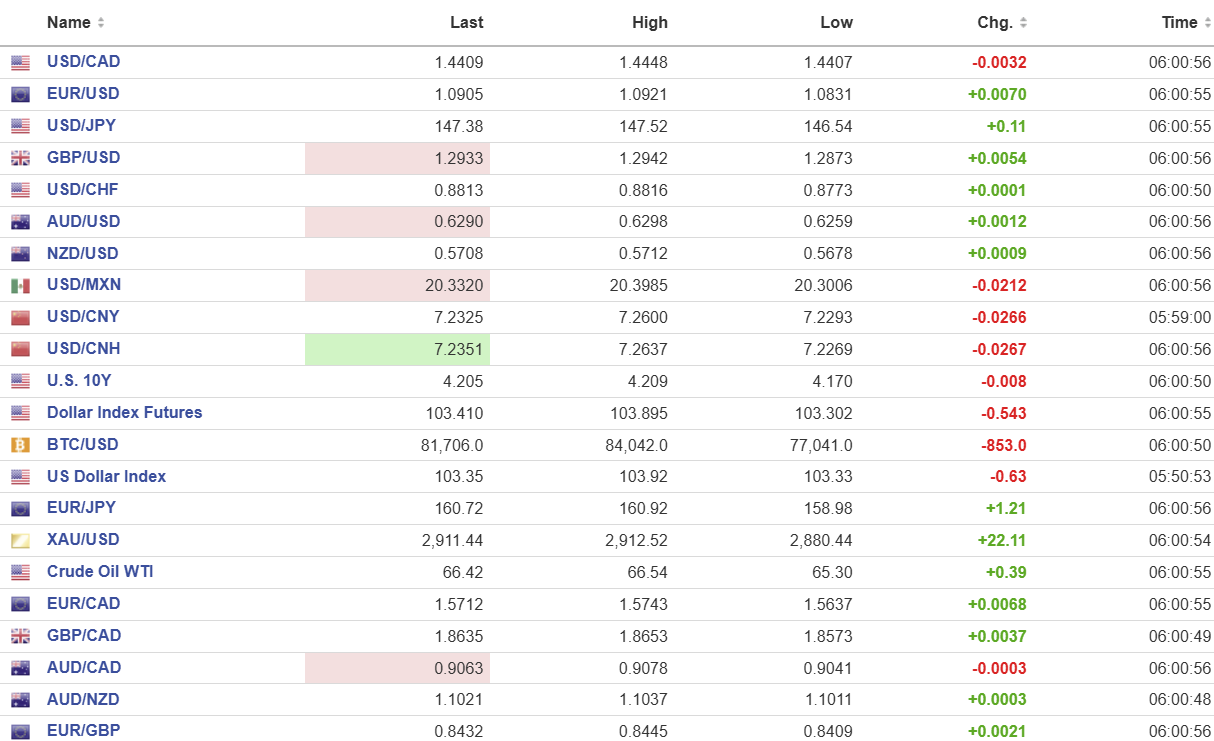Sort table by Chg. column arrows

pos(1023,23)
